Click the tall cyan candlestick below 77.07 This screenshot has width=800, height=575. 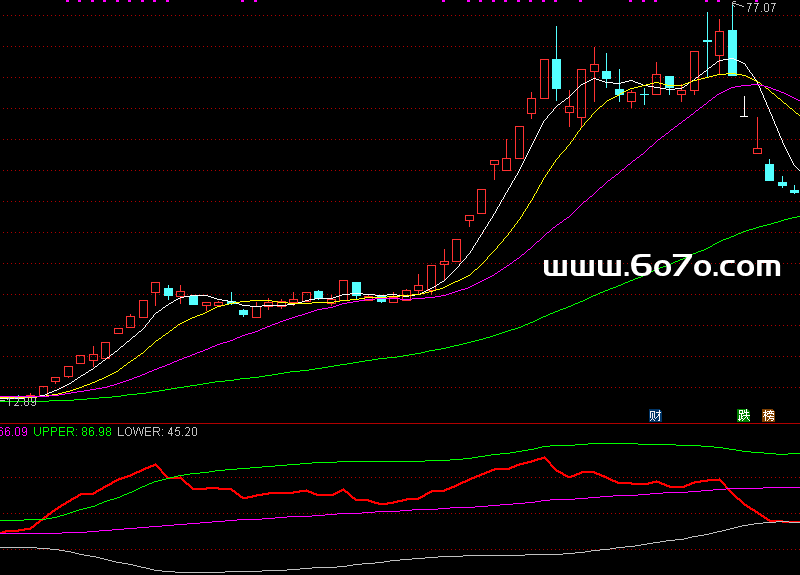click(733, 52)
